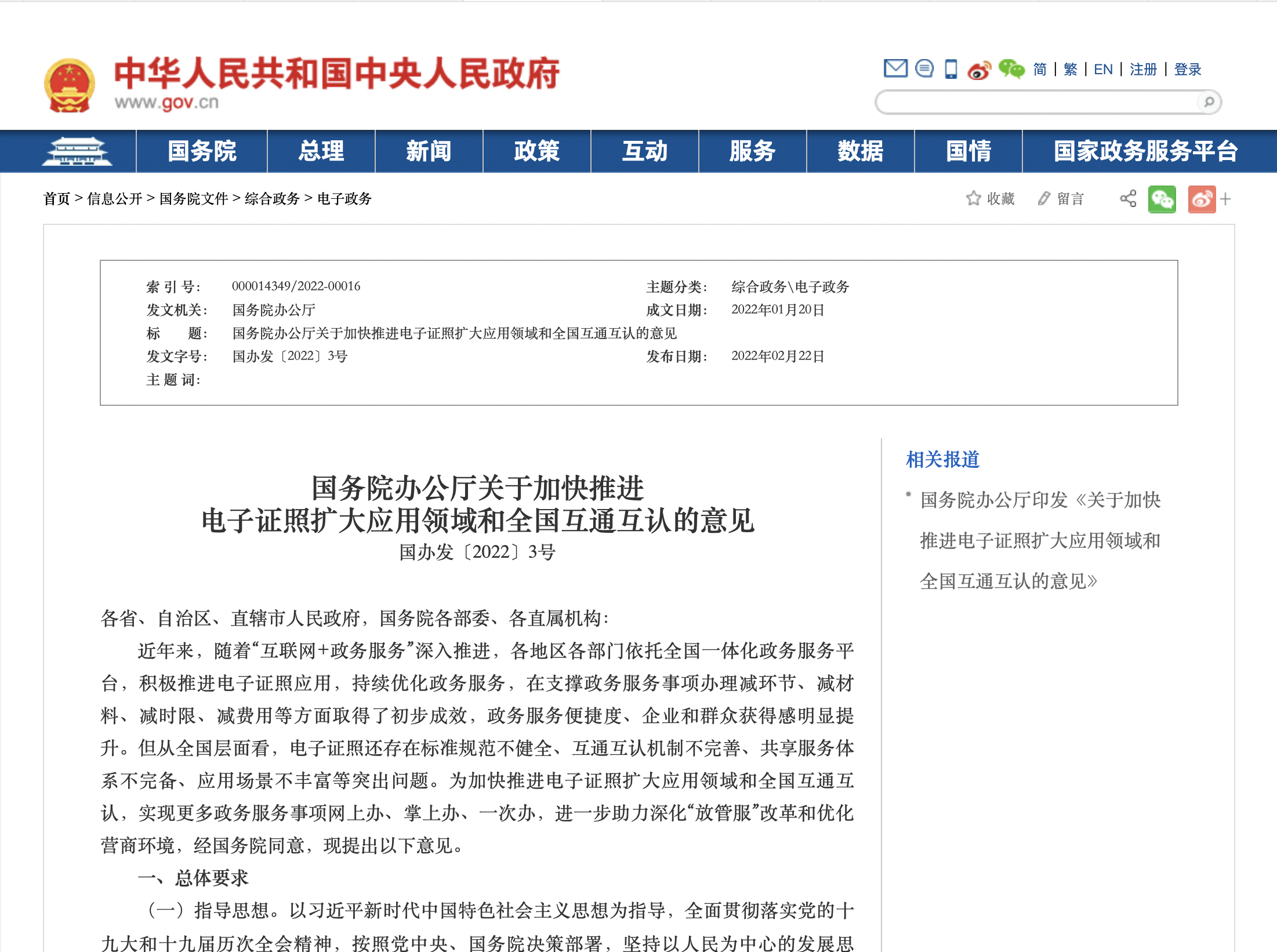Image resolution: width=1277 pixels, height=952 pixels.
Task: Open the Weibo icon in top header
Action: (x=979, y=70)
